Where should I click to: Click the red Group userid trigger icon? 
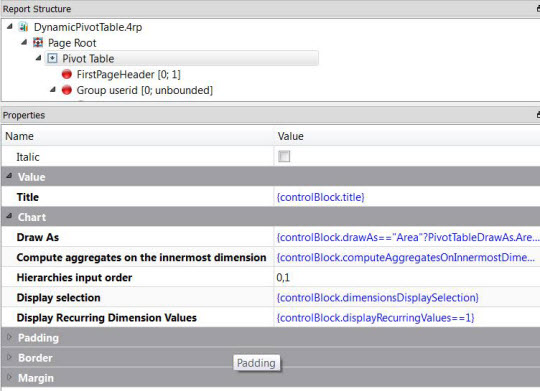coord(67,90)
